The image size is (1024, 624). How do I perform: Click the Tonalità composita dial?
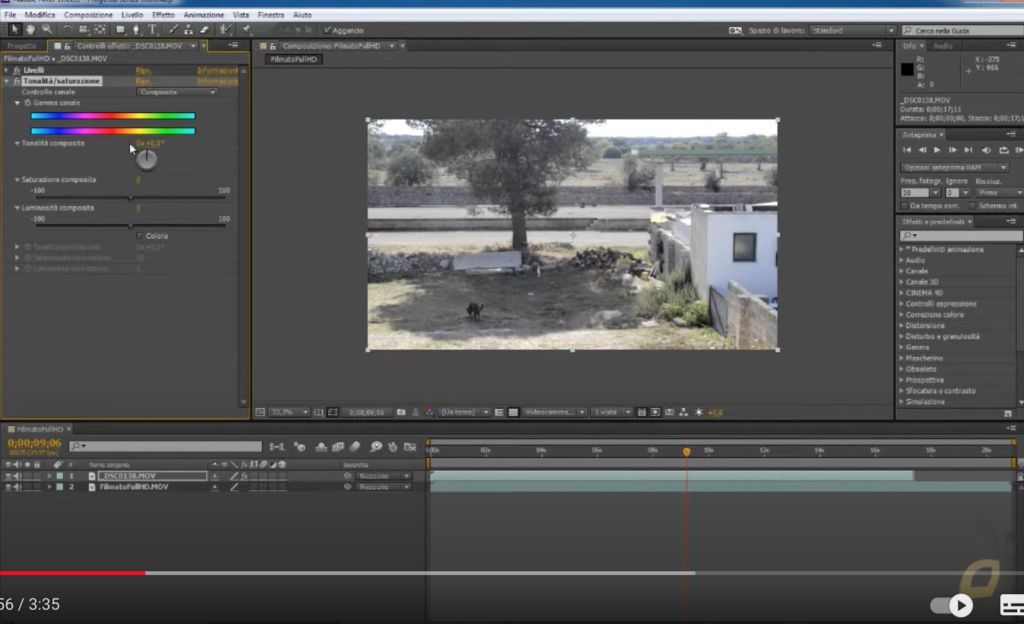[x=147, y=160]
